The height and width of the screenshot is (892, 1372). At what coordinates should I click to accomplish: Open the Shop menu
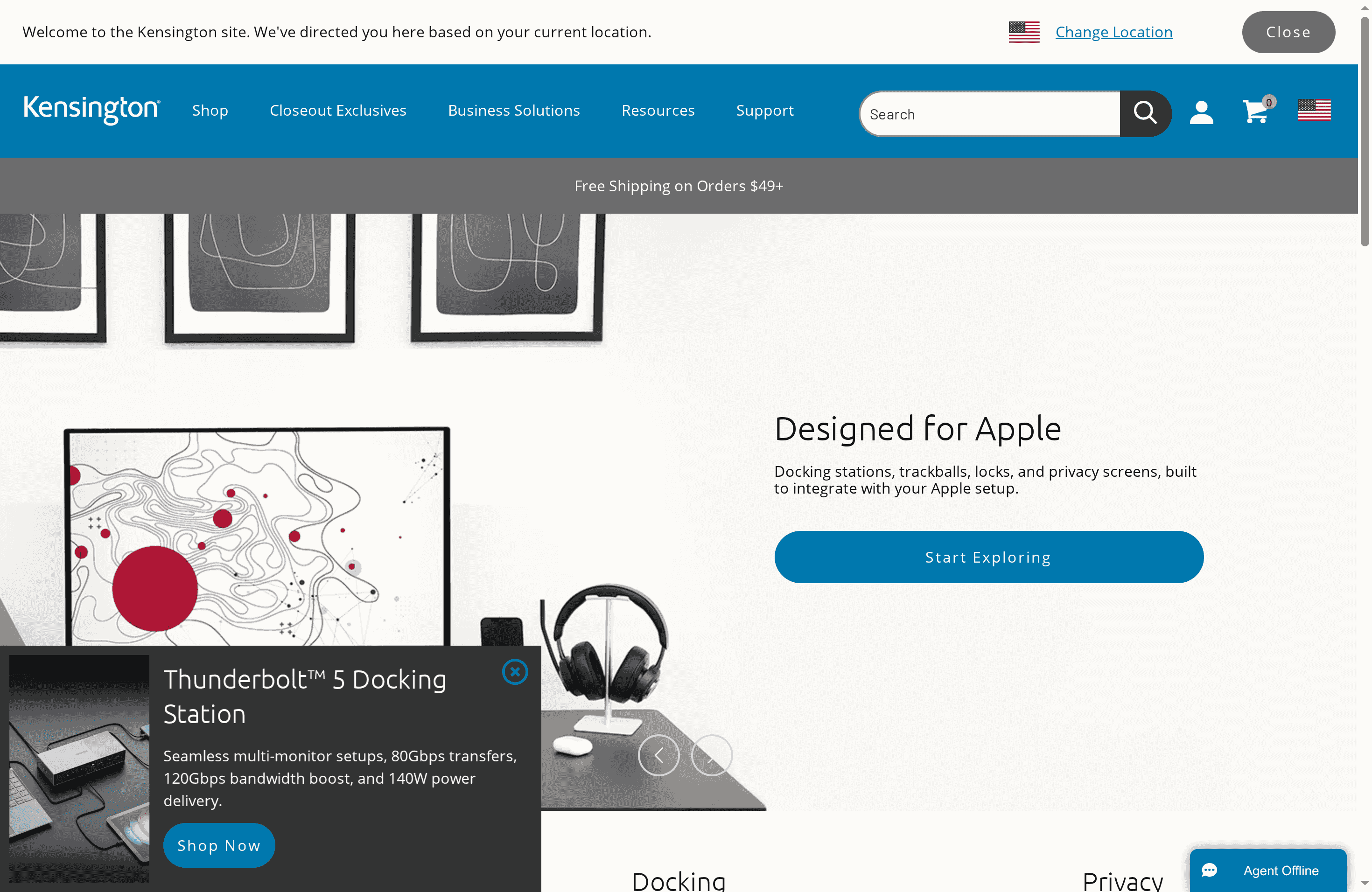210,111
